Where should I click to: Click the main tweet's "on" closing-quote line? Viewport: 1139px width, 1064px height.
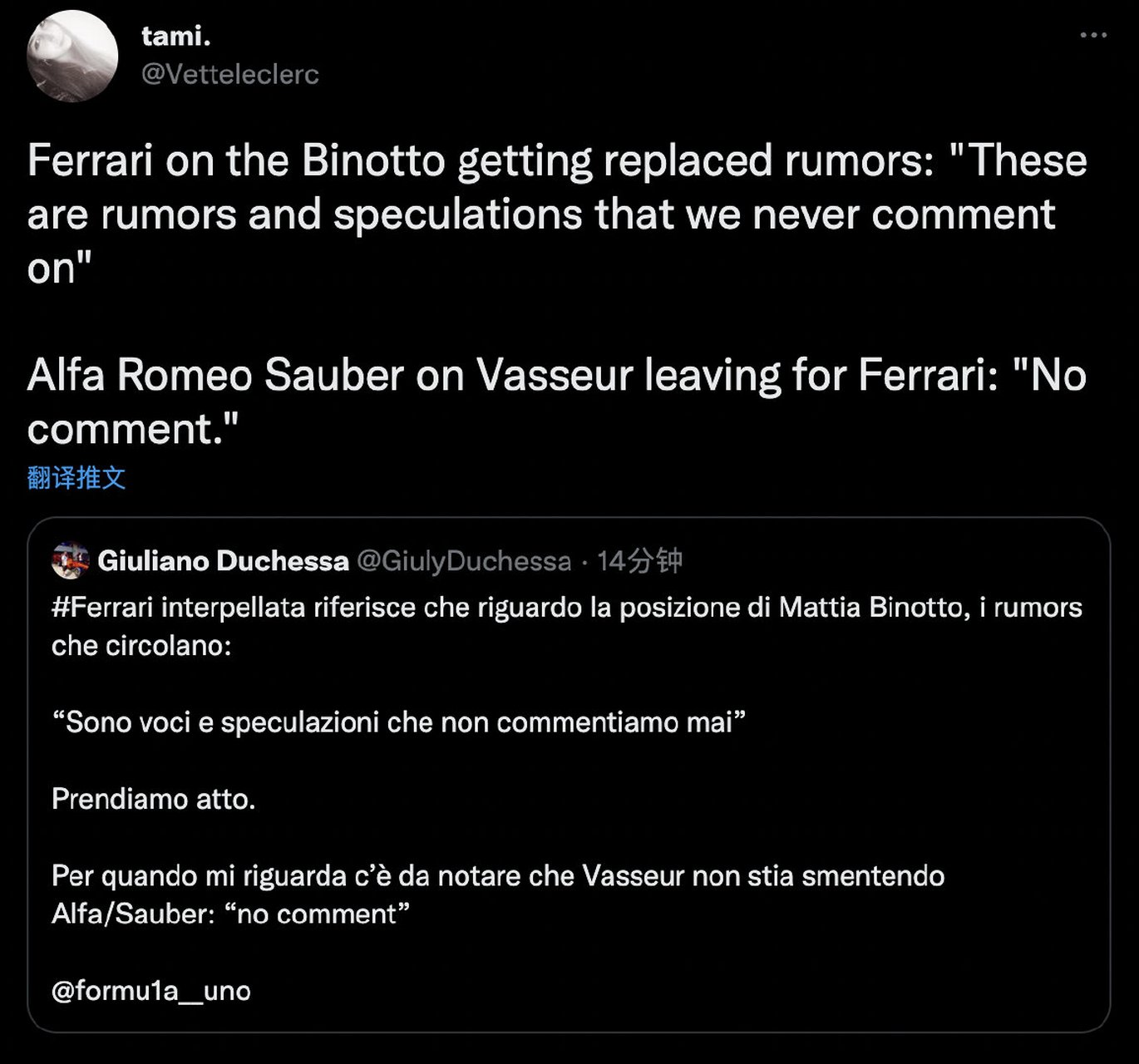click(x=60, y=268)
